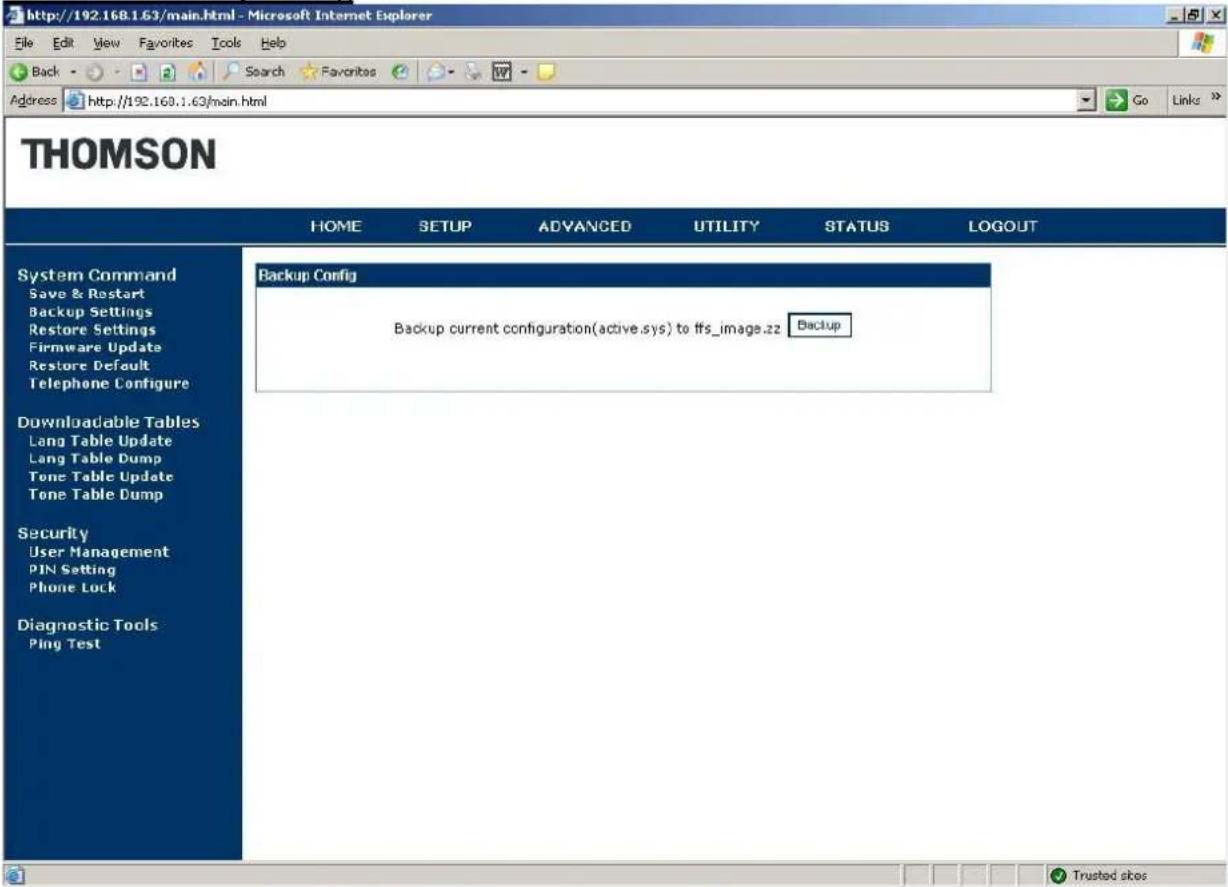
Task: Stop loading with the Stop icon
Action: (x=137, y=72)
